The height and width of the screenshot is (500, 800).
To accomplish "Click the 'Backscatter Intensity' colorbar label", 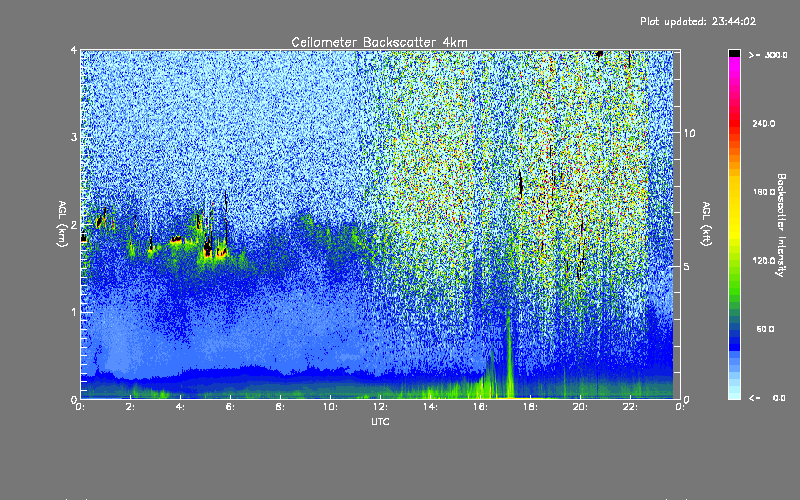I will pyautogui.click(x=781, y=225).
